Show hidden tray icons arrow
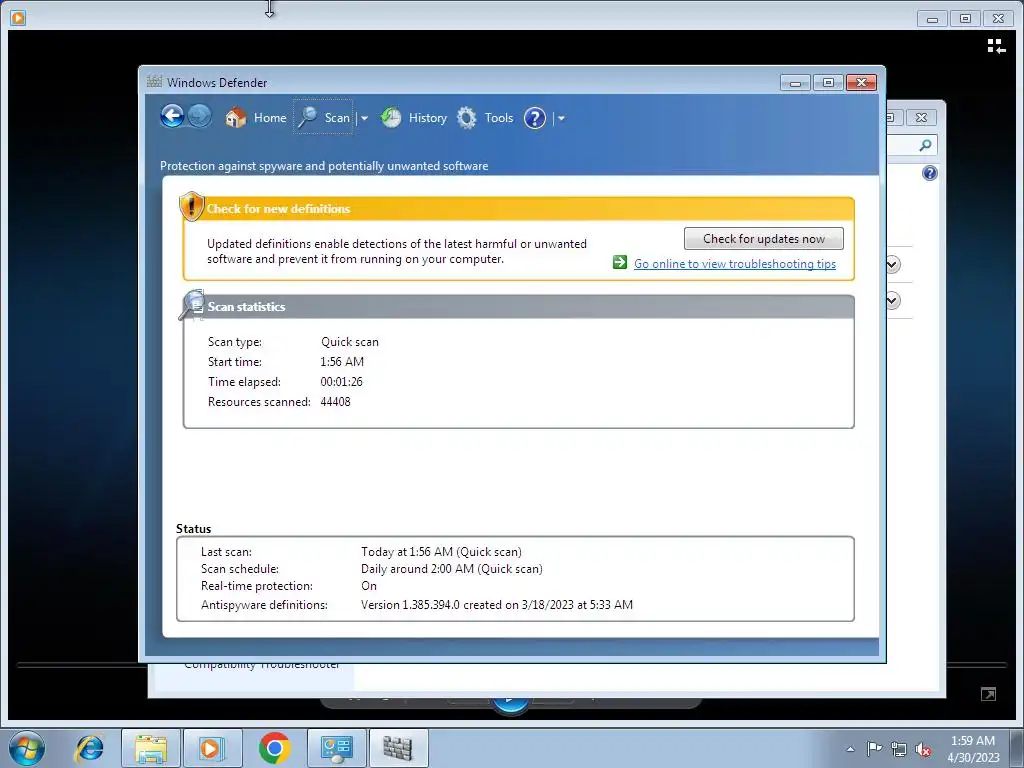The height and width of the screenshot is (768, 1024). [x=850, y=749]
